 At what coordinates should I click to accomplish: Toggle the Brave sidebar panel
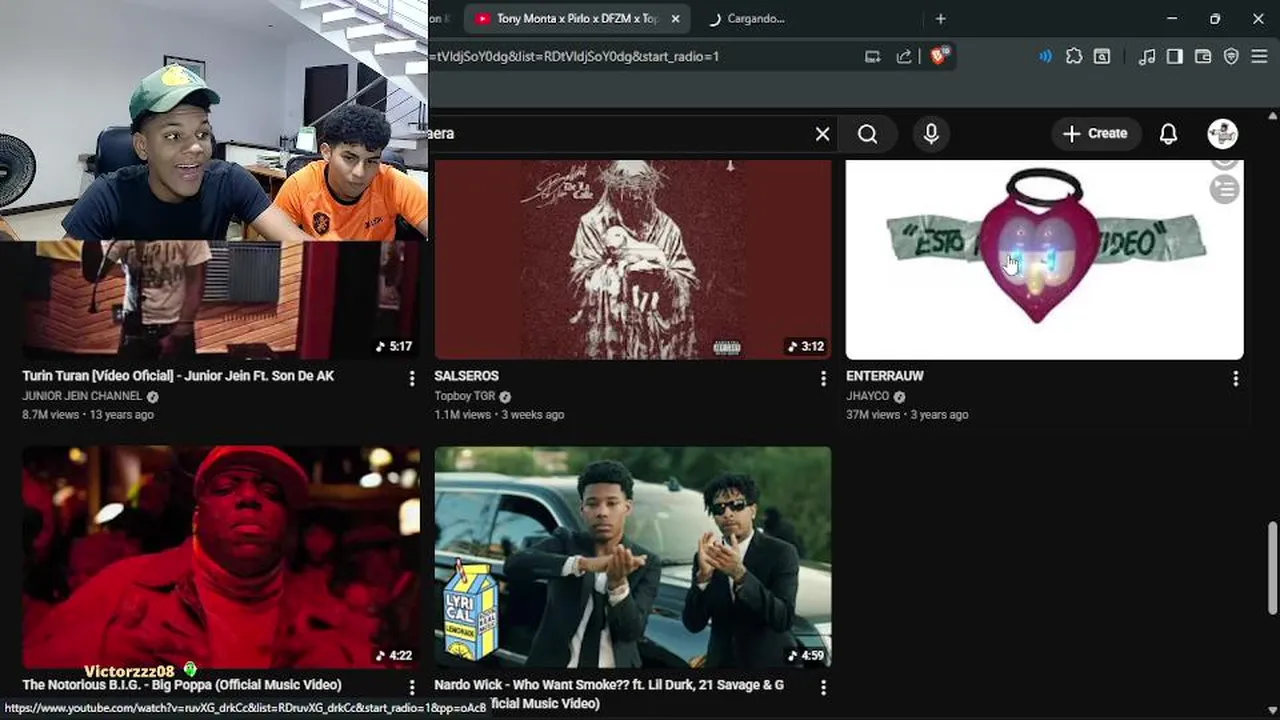point(1175,57)
